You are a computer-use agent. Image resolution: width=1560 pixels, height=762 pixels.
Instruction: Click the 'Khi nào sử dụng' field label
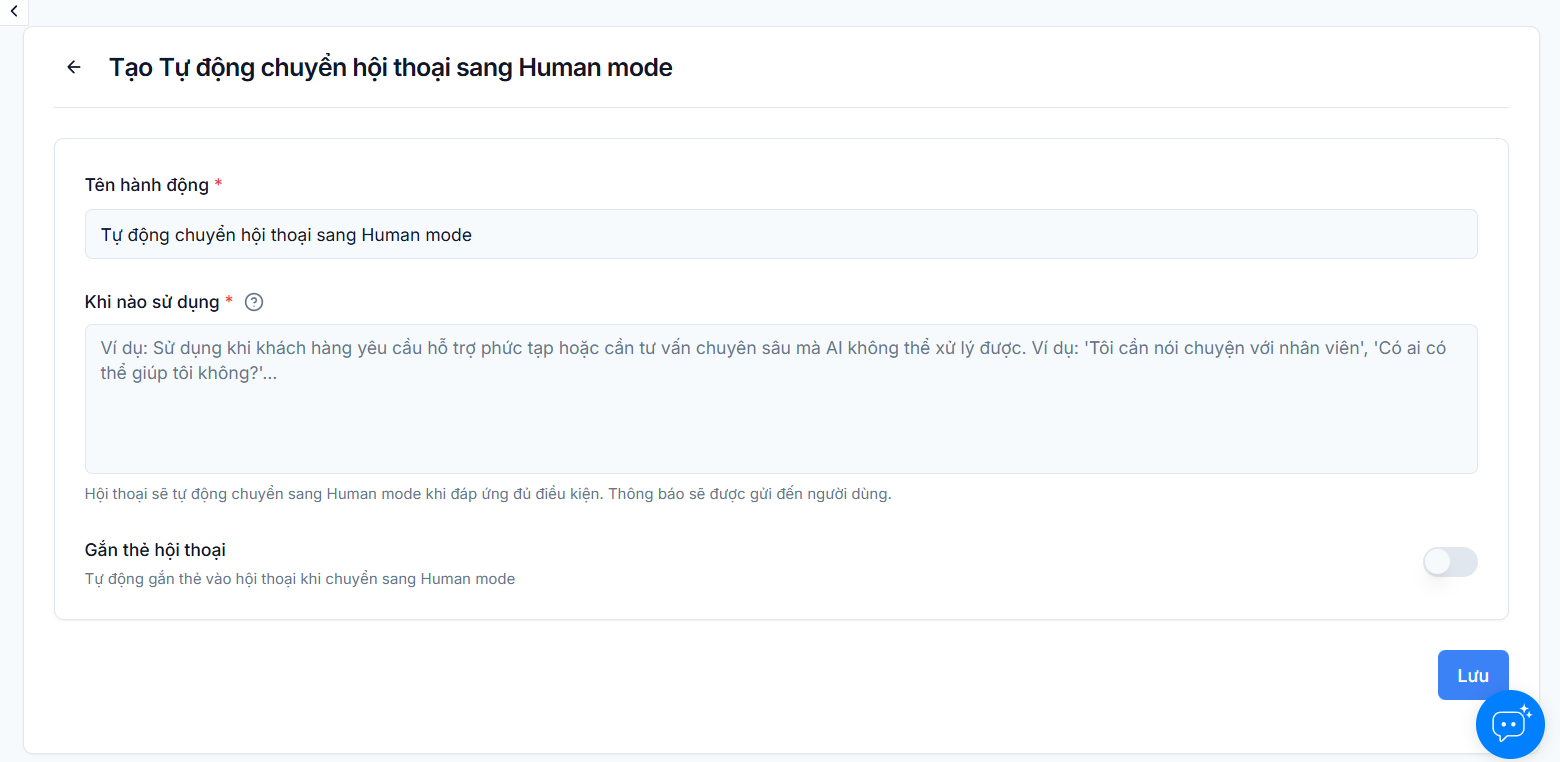(x=150, y=301)
